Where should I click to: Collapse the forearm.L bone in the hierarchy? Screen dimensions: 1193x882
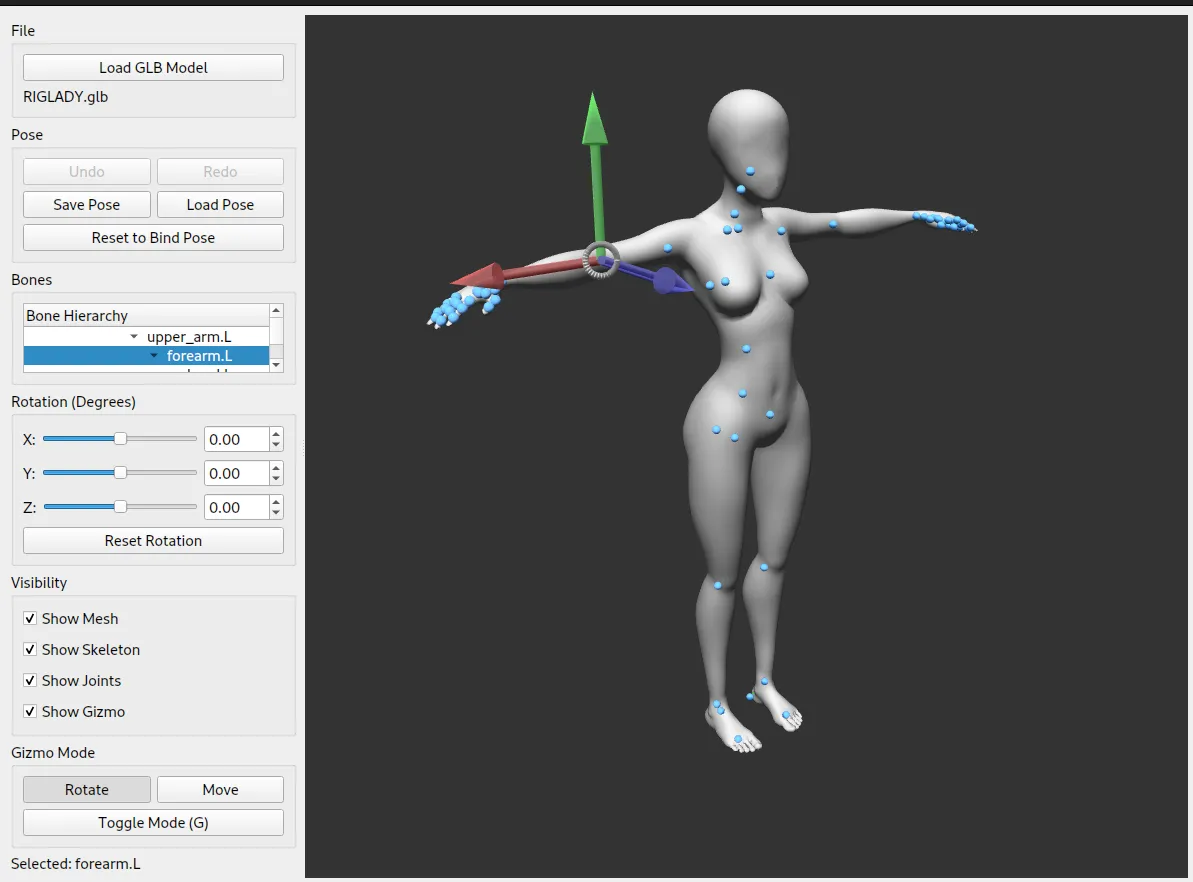click(154, 355)
